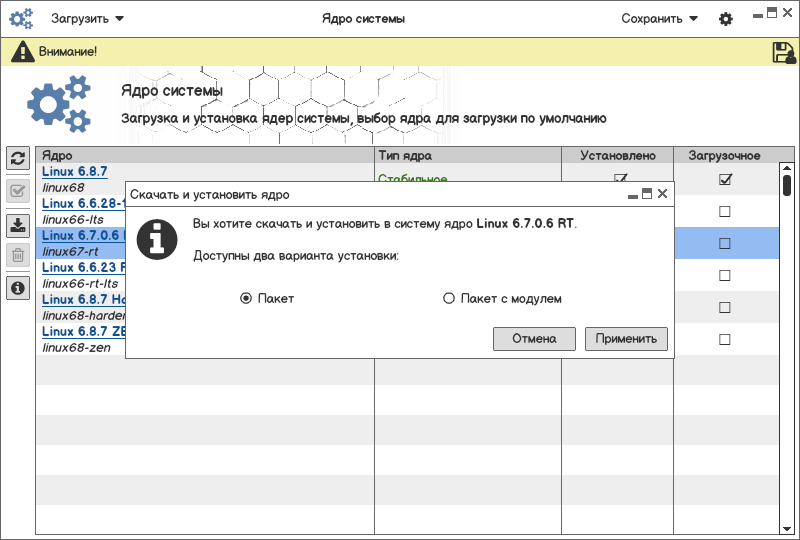Click the gears app icon in title bar
The height and width of the screenshot is (540, 800).
pyautogui.click(x=21, y=19)
